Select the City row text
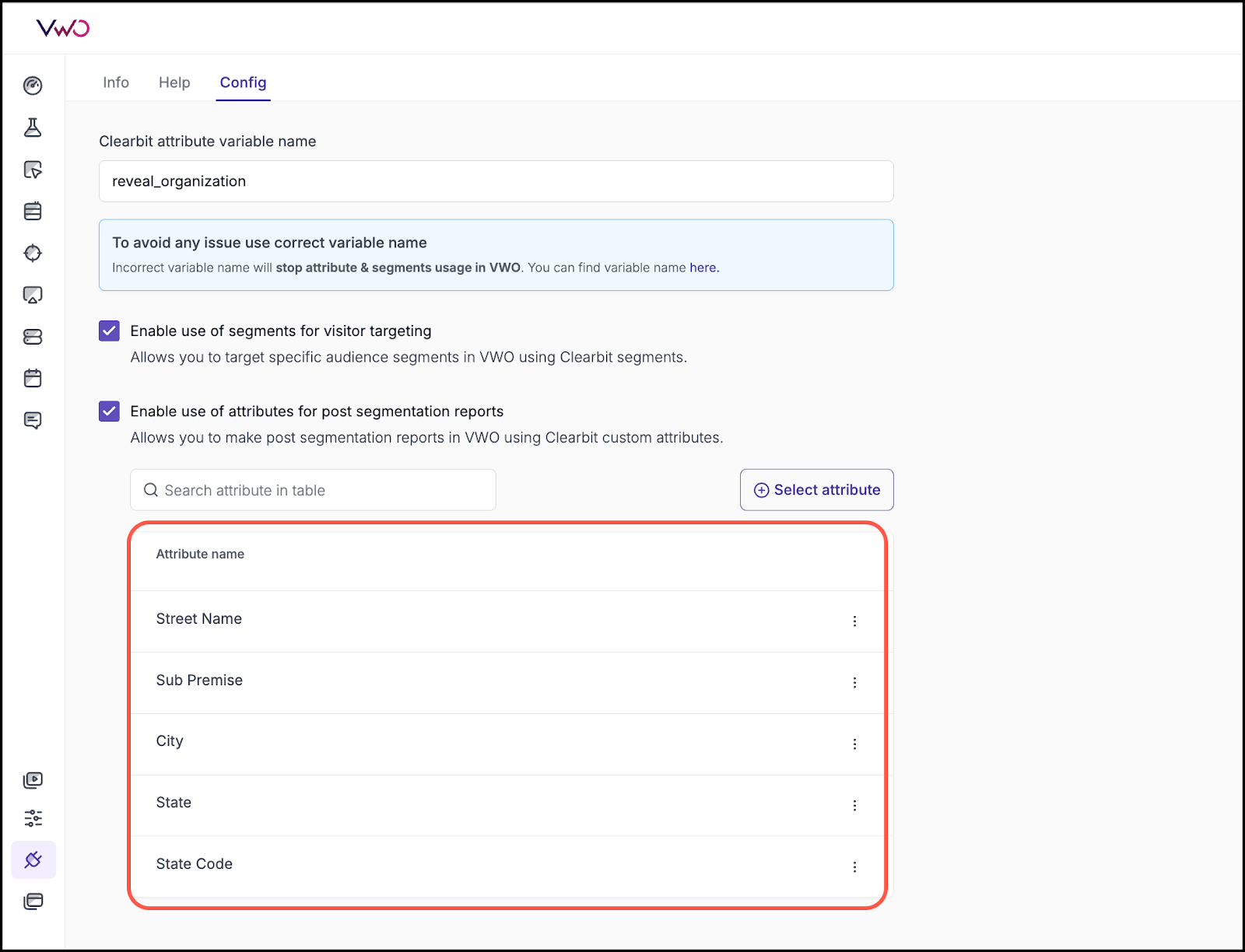The image size is (1245, 952). click(x=170, y=741)
